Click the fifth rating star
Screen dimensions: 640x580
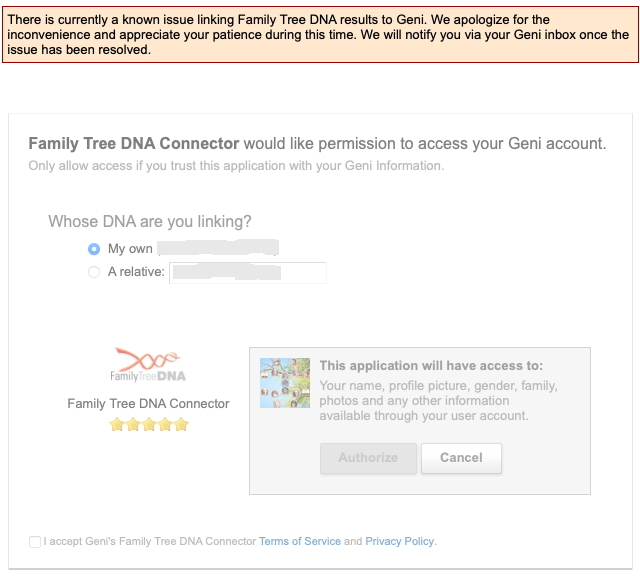point(180,424)
